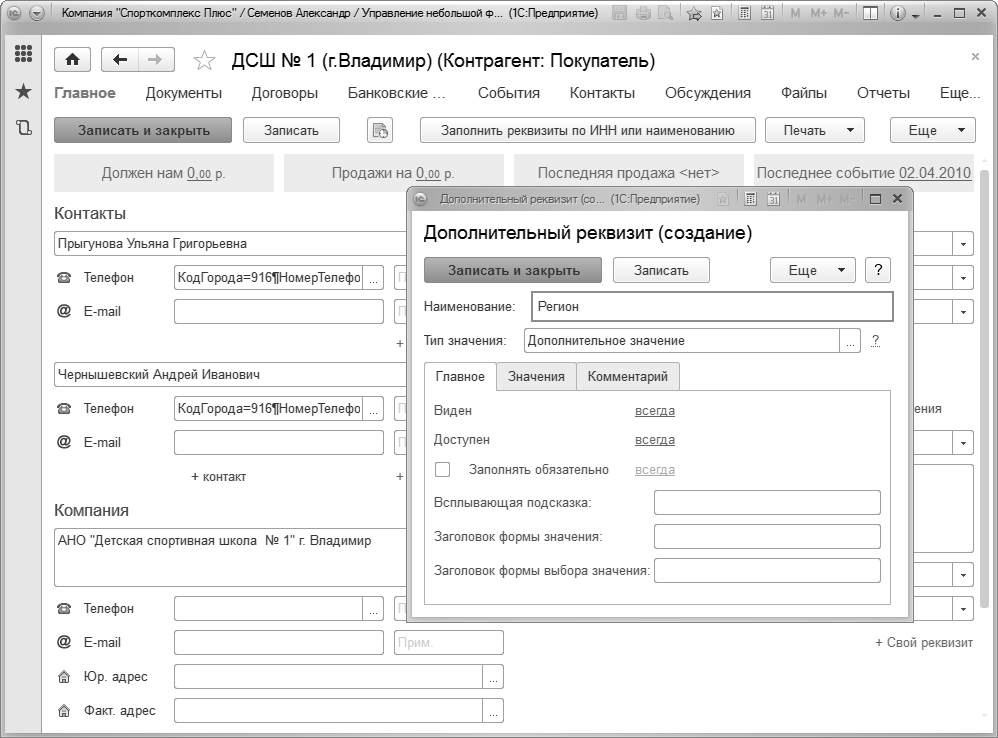998x738 pixels.
Task: Go to the home page button
Action: pos(73,60)
